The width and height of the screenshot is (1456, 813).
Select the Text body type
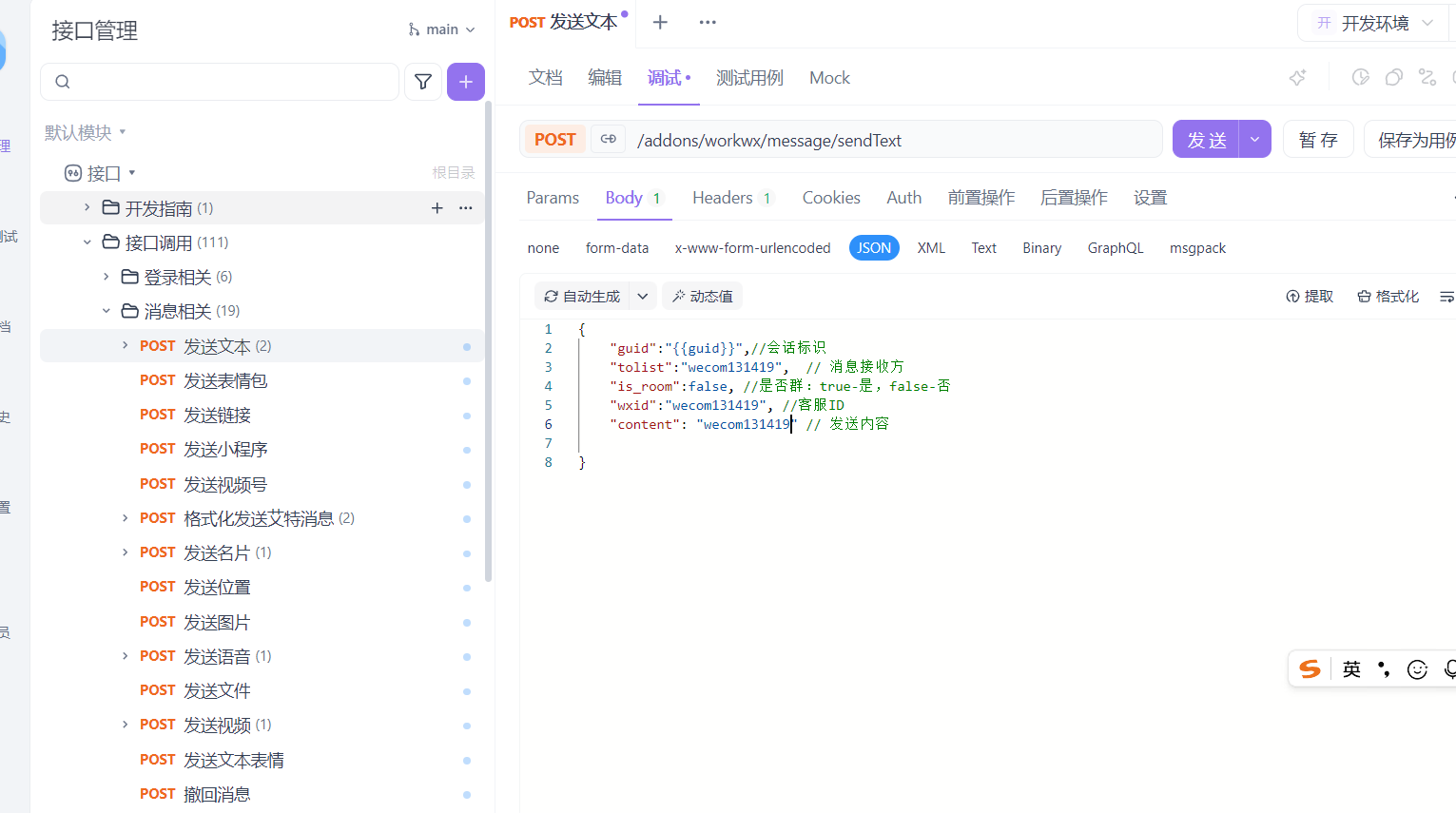(x=983, y=248)
